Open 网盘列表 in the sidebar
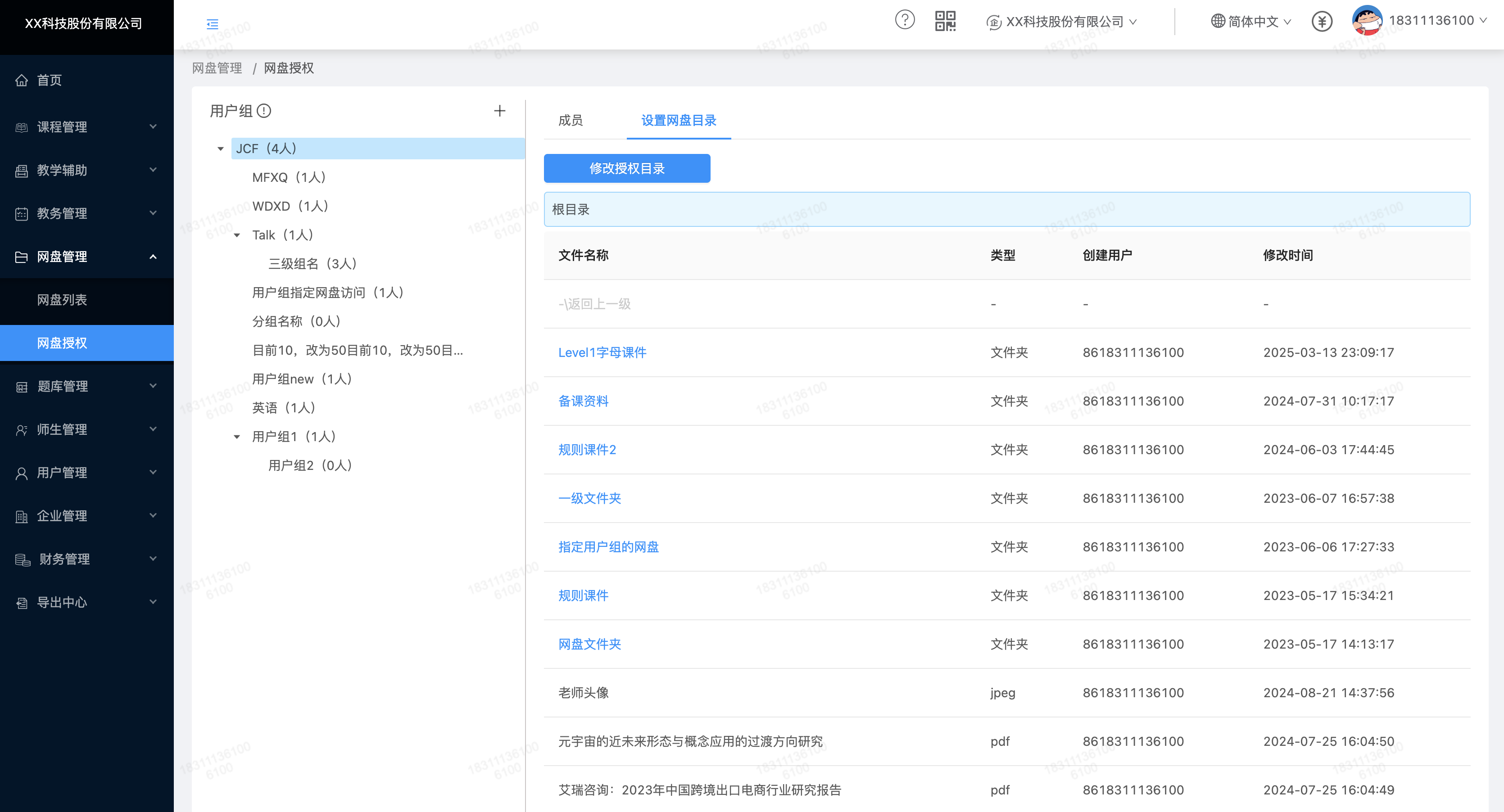The height and width of the screenshot is (812, 1504). coord(62,299)
